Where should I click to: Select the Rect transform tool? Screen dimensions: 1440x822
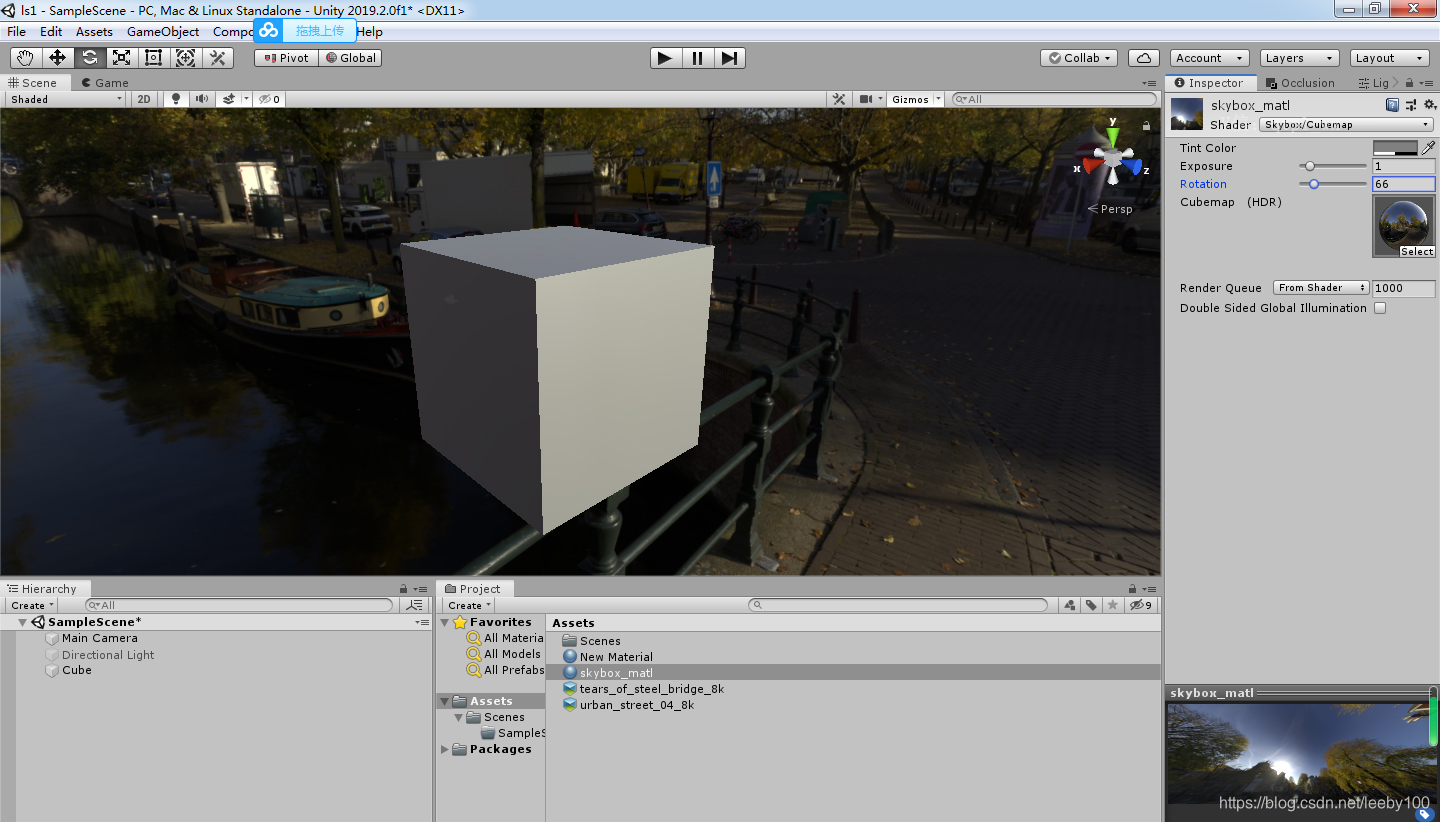(153, 58)
